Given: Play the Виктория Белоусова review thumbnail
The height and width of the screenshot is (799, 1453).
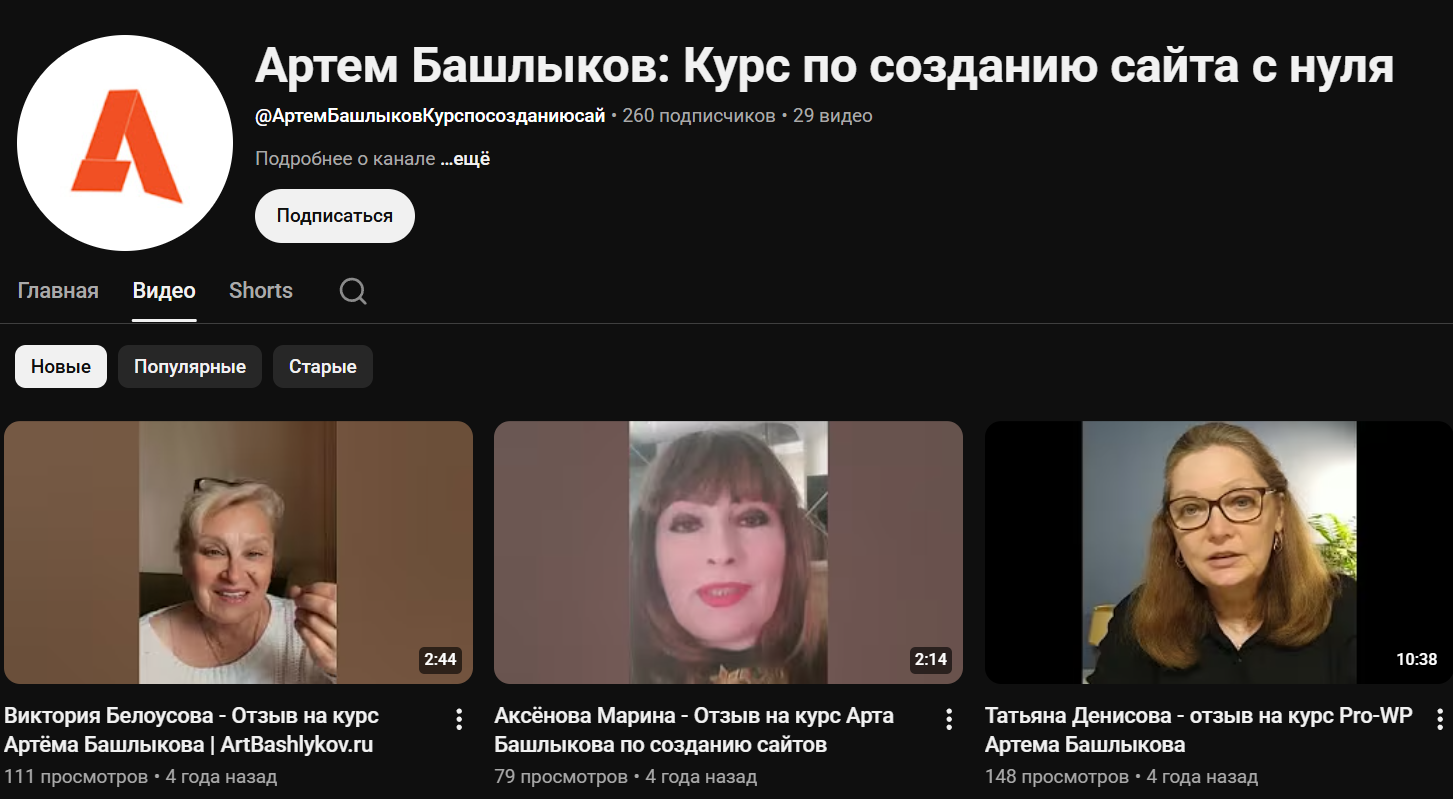Looking at the screenshot, I should click(x=238, y=552).
